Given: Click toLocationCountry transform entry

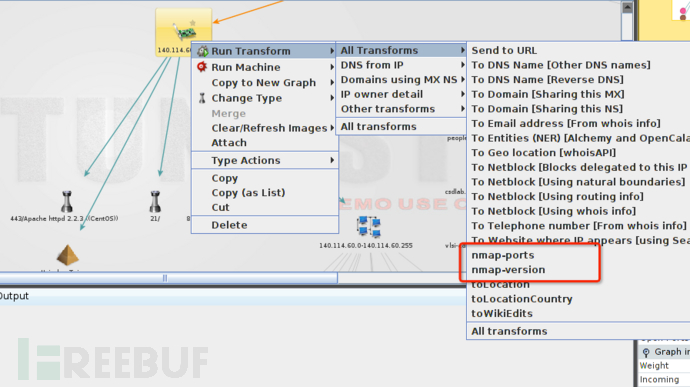Looking at the screenshot, I should click(x=522, y=299).
